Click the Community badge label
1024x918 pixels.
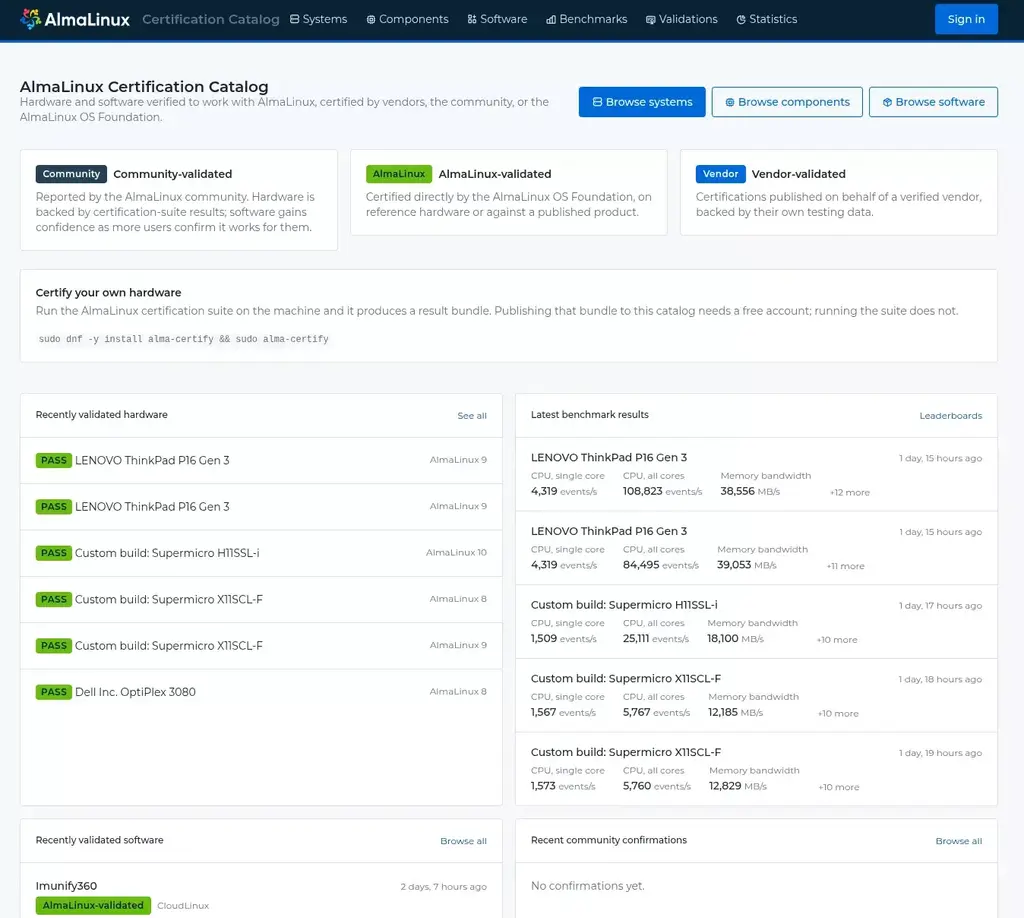pyautogui.click(x=71, y=174)
